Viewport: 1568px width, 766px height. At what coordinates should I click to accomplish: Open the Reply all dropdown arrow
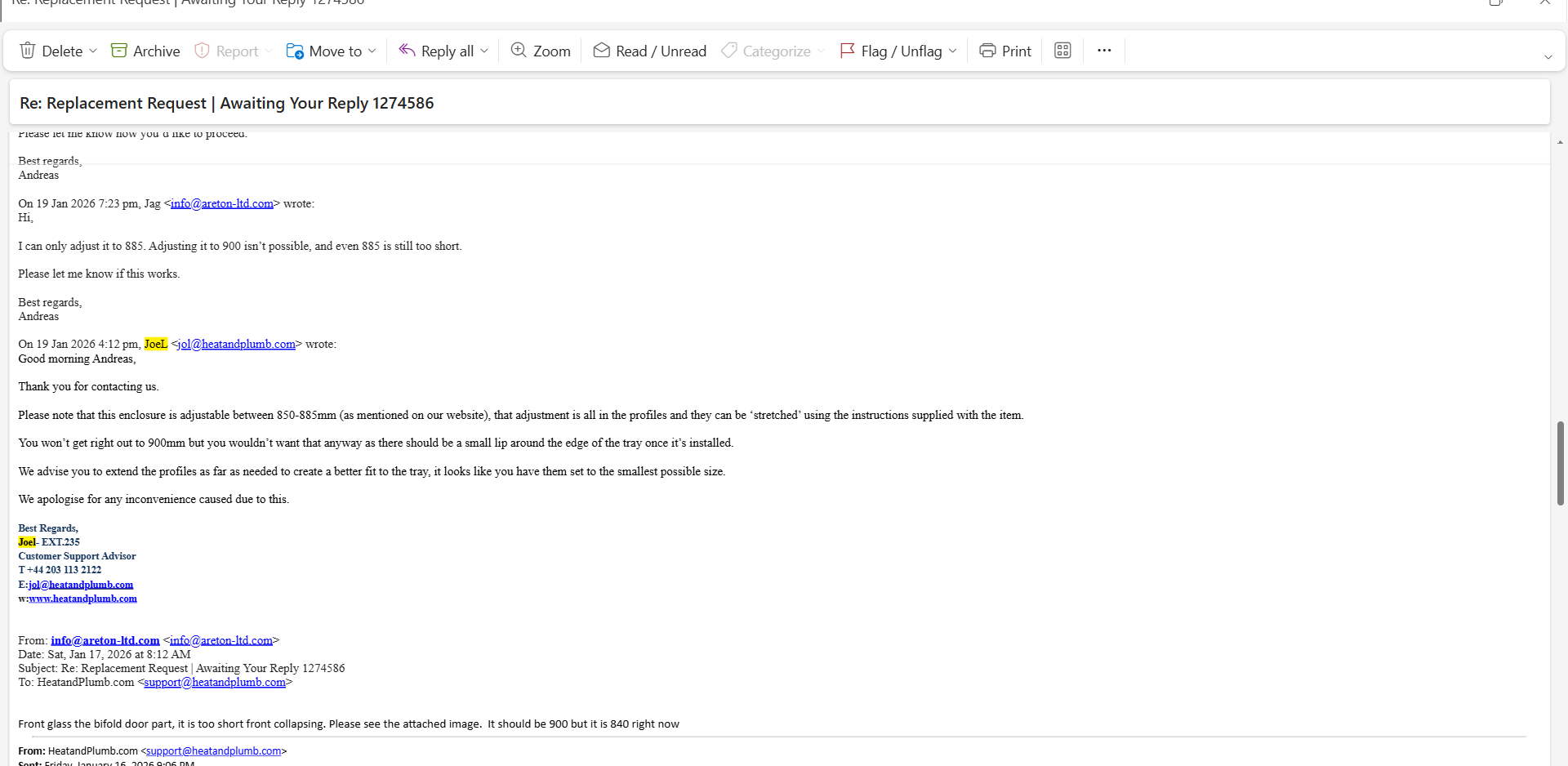pos(484,51)
